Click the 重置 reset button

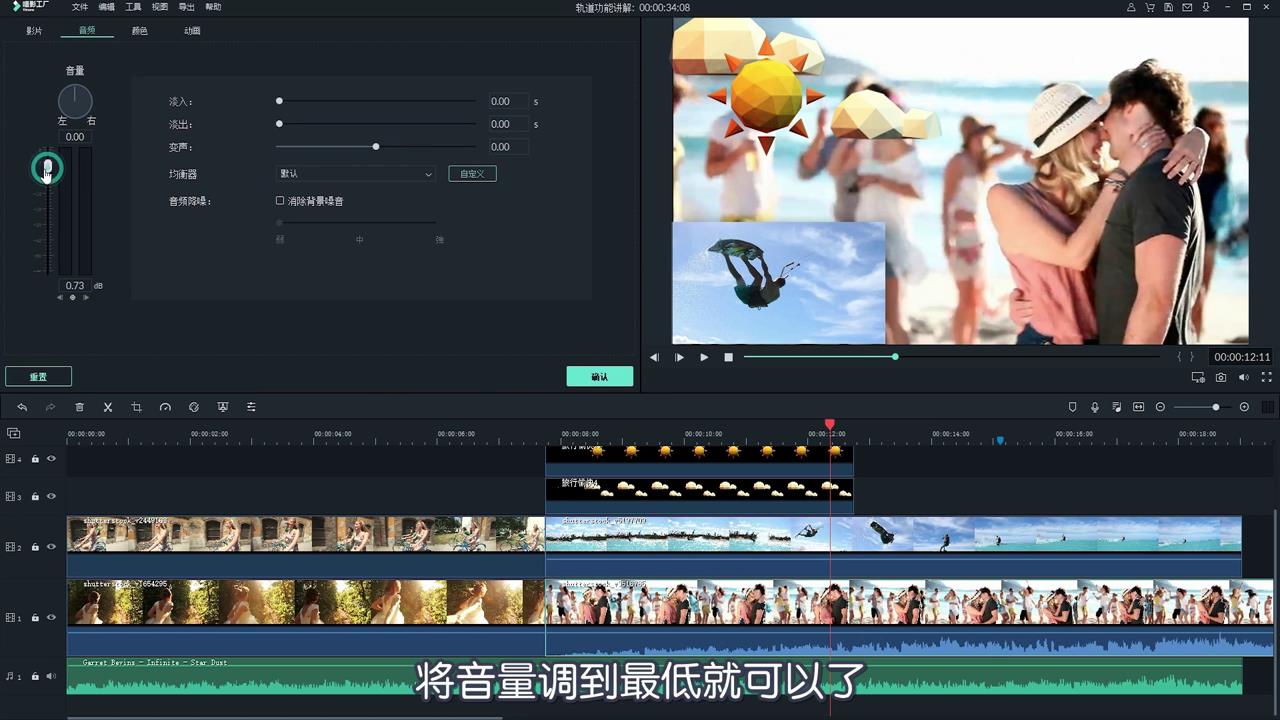pos(38,377)
